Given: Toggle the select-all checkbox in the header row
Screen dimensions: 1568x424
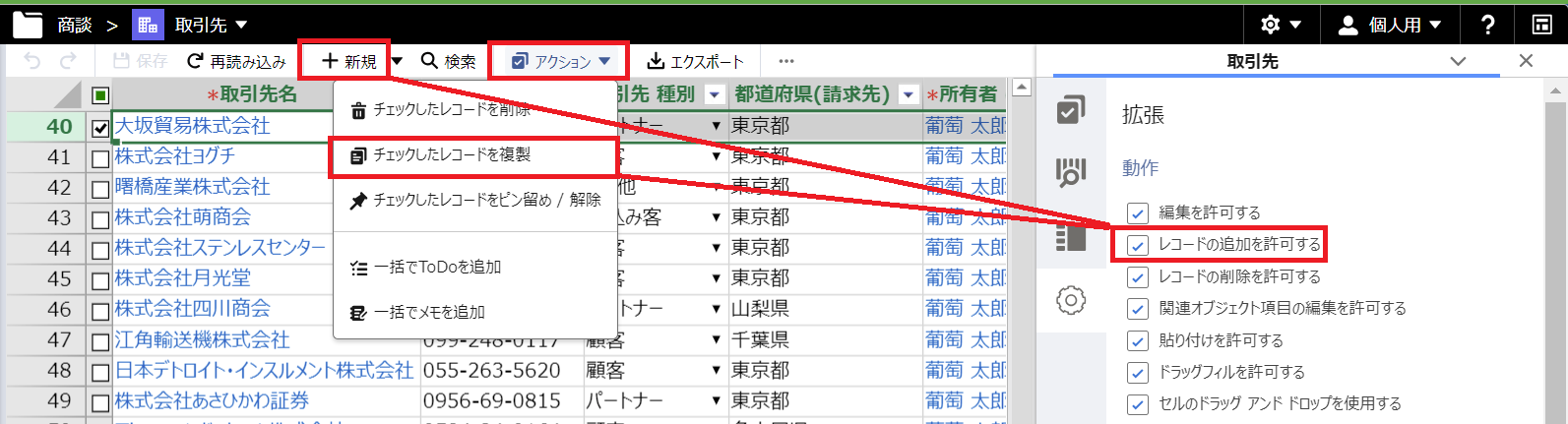Looking at the screenshot, I should click(99, 95).
